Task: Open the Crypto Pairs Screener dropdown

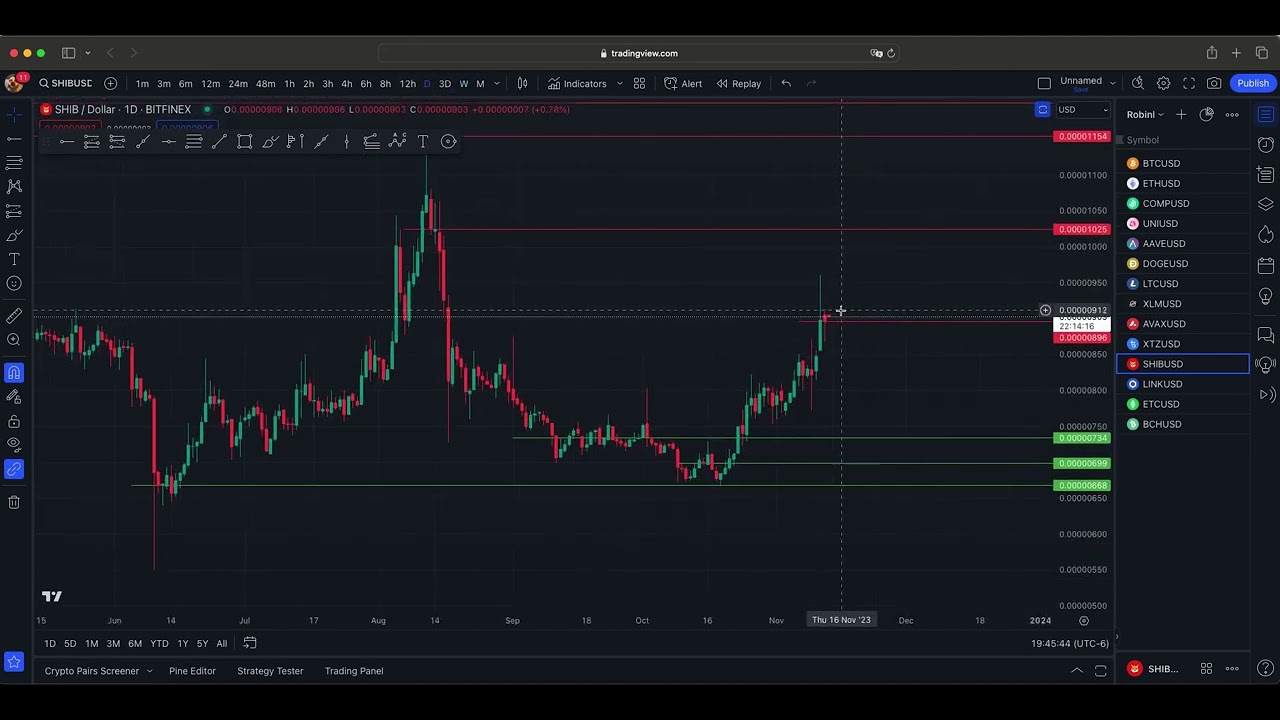Action: point(98,671)
